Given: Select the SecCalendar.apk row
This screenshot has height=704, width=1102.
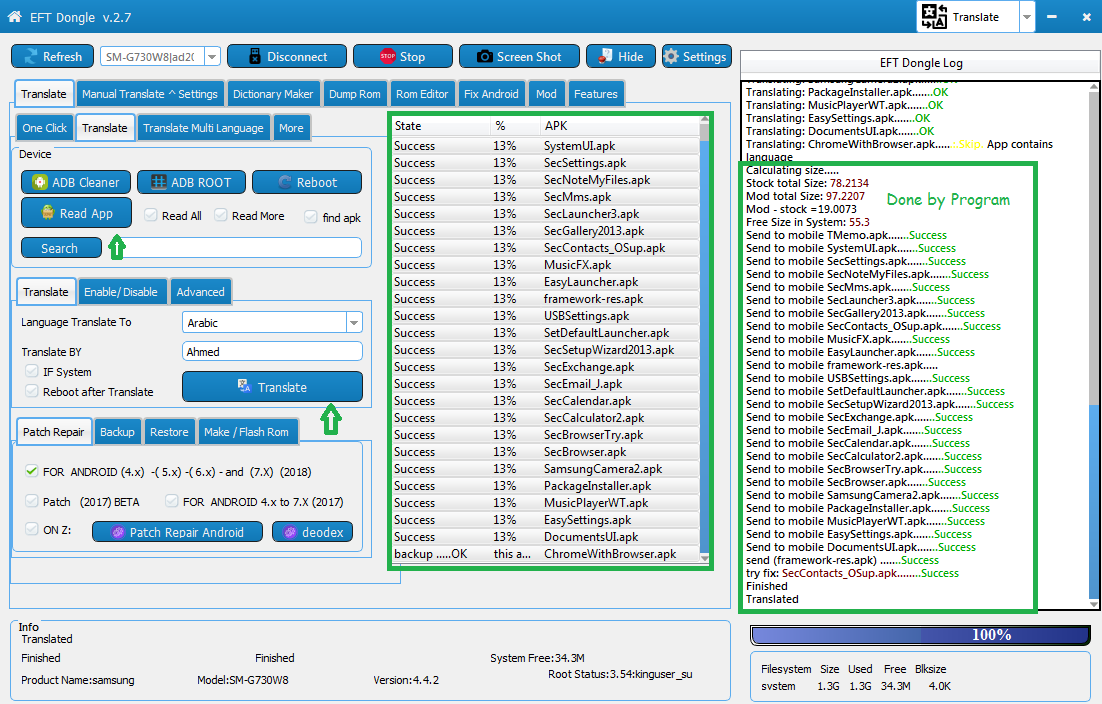Looking at the screenshot, I should tap(545, 400).
